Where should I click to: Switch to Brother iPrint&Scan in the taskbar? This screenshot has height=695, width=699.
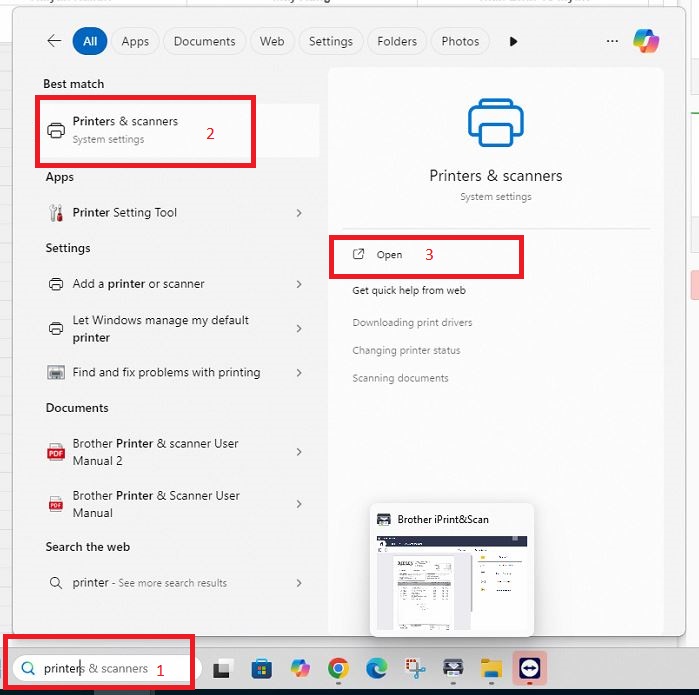tap(453, 669)
